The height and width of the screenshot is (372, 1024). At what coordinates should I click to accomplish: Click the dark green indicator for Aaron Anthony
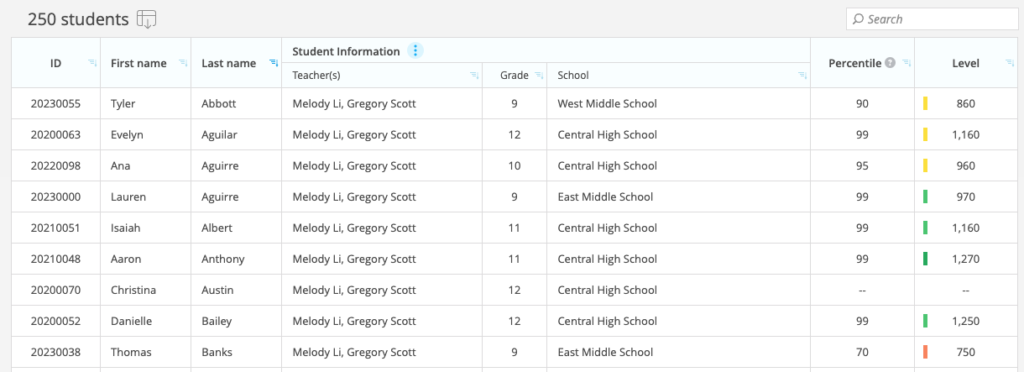925,259
